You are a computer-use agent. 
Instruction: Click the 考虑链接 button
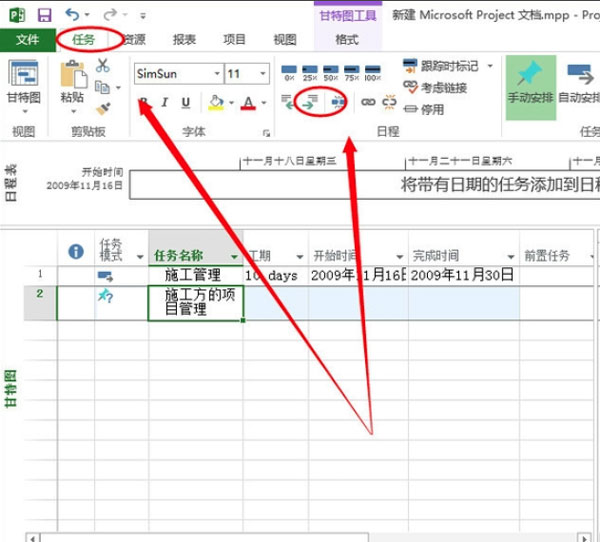coord(435,88)
